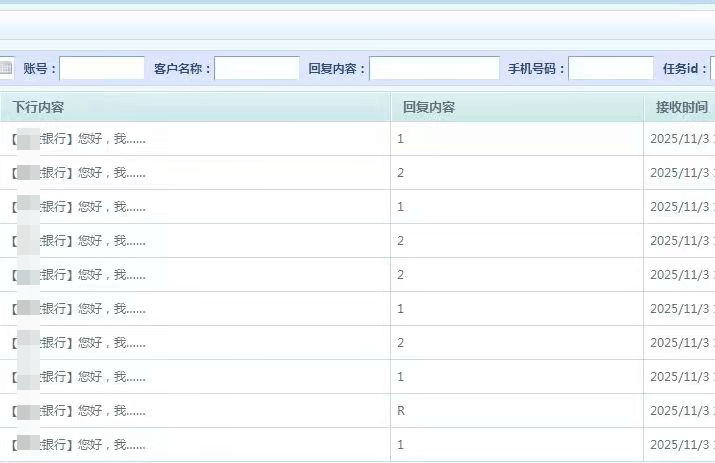
Task: Click the first row's 下行内容 message
Action: (x=80, y=139)
